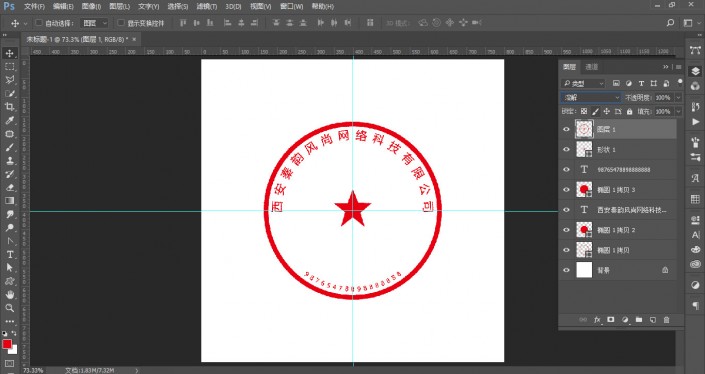Open the 编辑(E) menu
This screenshot has width=705, height=374.
[x=63, y=6]
